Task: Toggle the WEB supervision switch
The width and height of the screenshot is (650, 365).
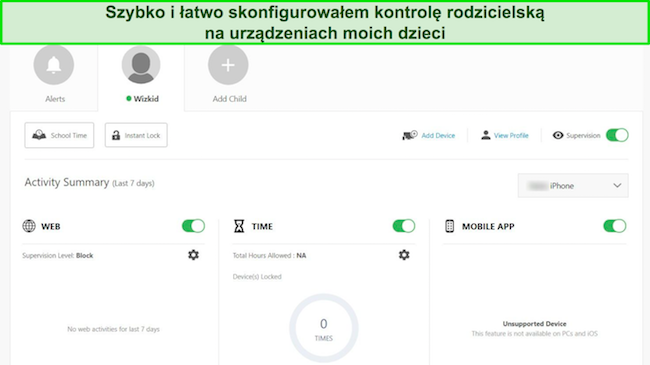Action: click(x=193, y=226)
